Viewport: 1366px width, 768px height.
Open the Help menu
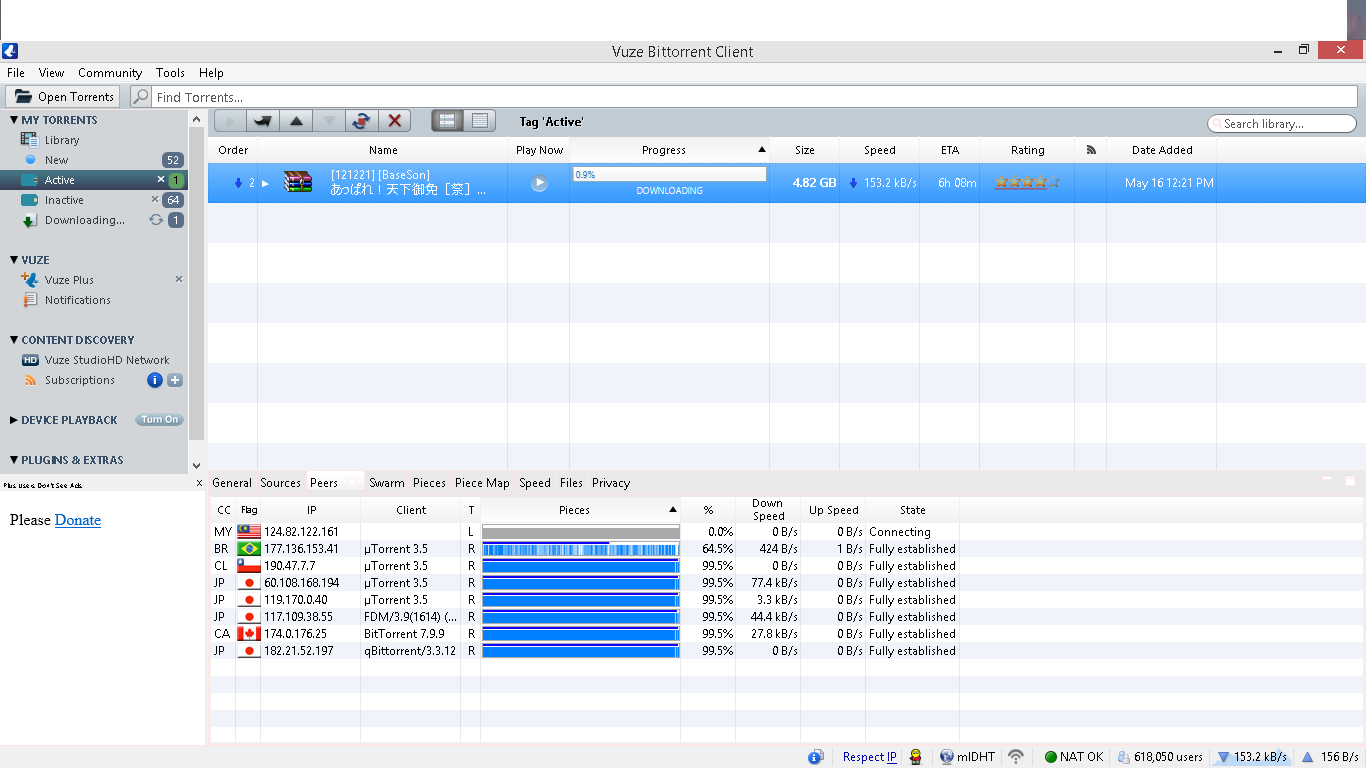pyautogui.click(x=211, y=73)
